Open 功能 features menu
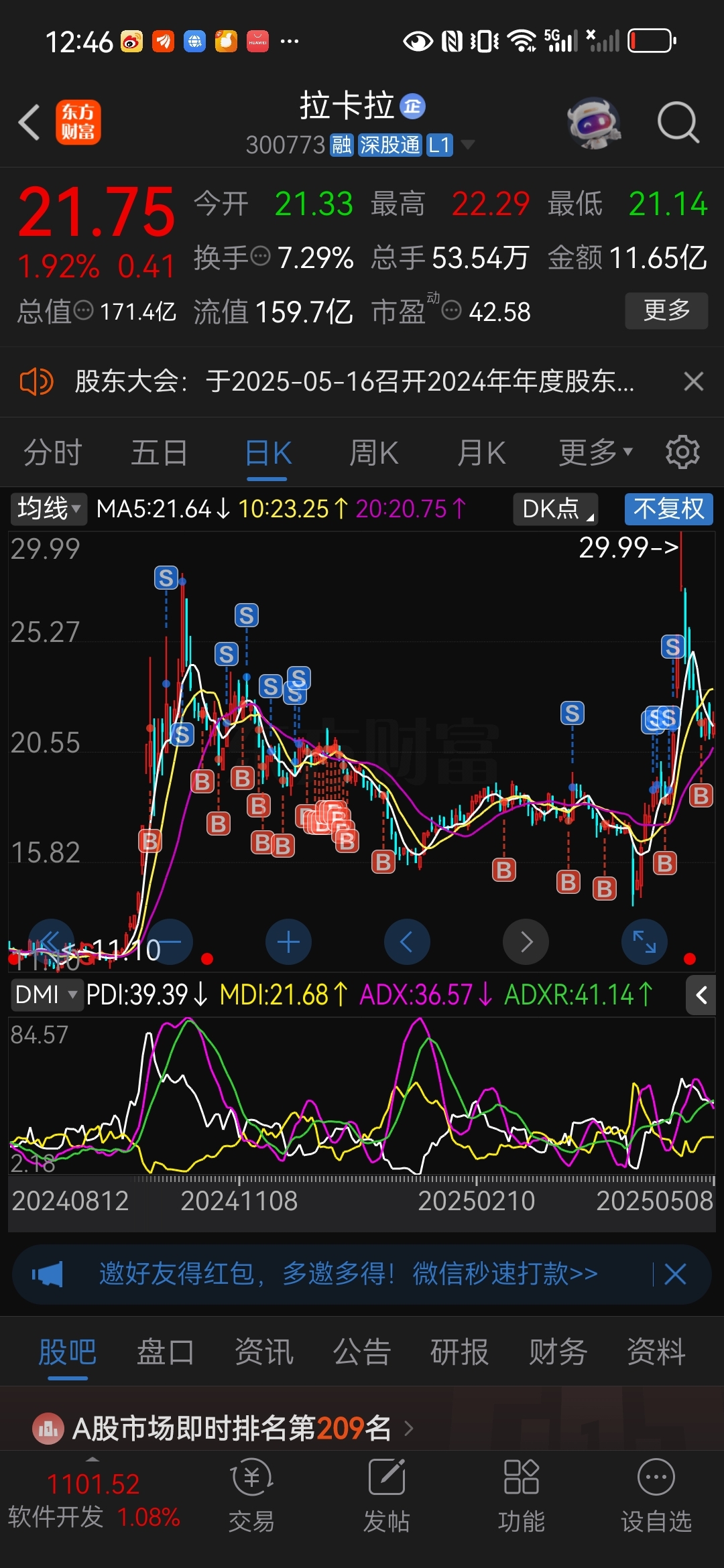Screen dimensions: 724x1568 [x=522, y=1496]
